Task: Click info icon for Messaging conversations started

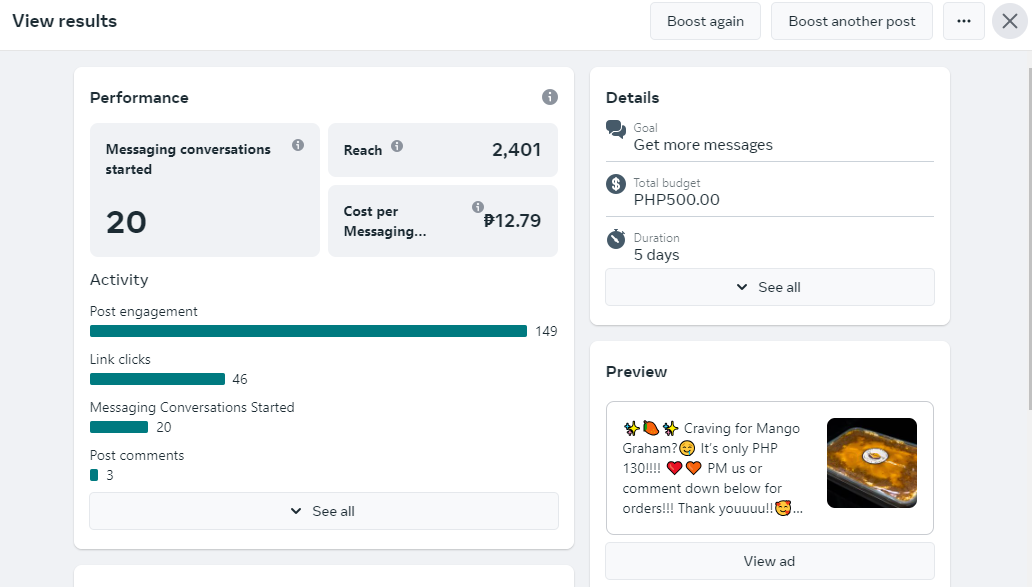Action: pos(298,145)
